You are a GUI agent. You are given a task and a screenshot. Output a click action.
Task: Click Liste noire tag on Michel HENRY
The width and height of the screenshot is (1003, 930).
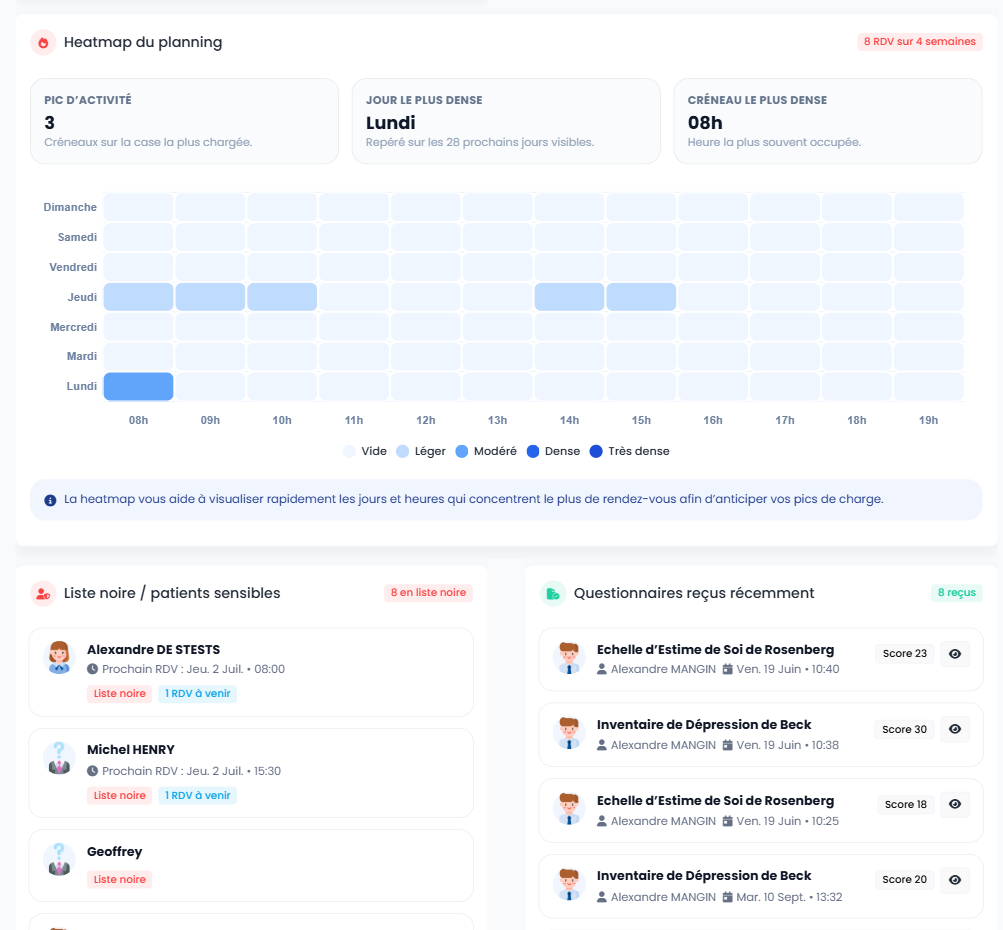coord(120,796)
